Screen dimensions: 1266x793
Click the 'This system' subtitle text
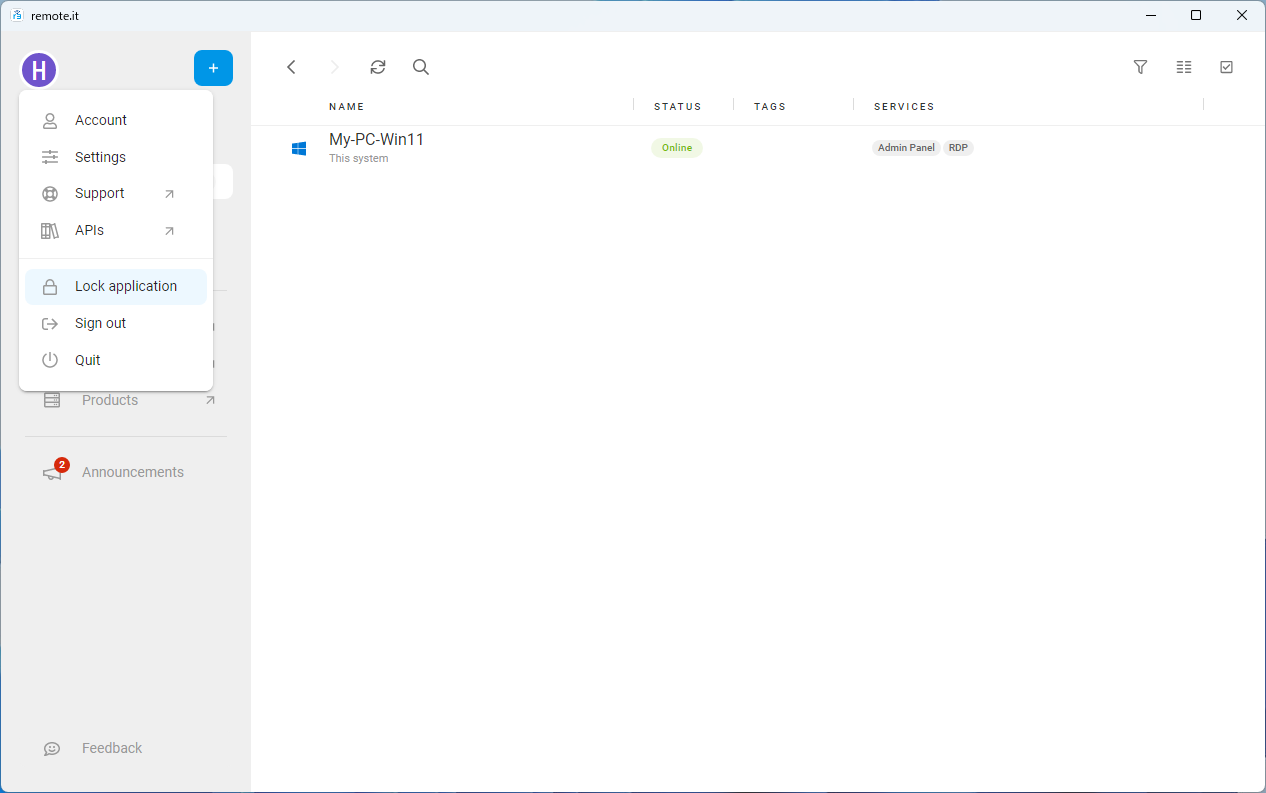click(359, 158)
